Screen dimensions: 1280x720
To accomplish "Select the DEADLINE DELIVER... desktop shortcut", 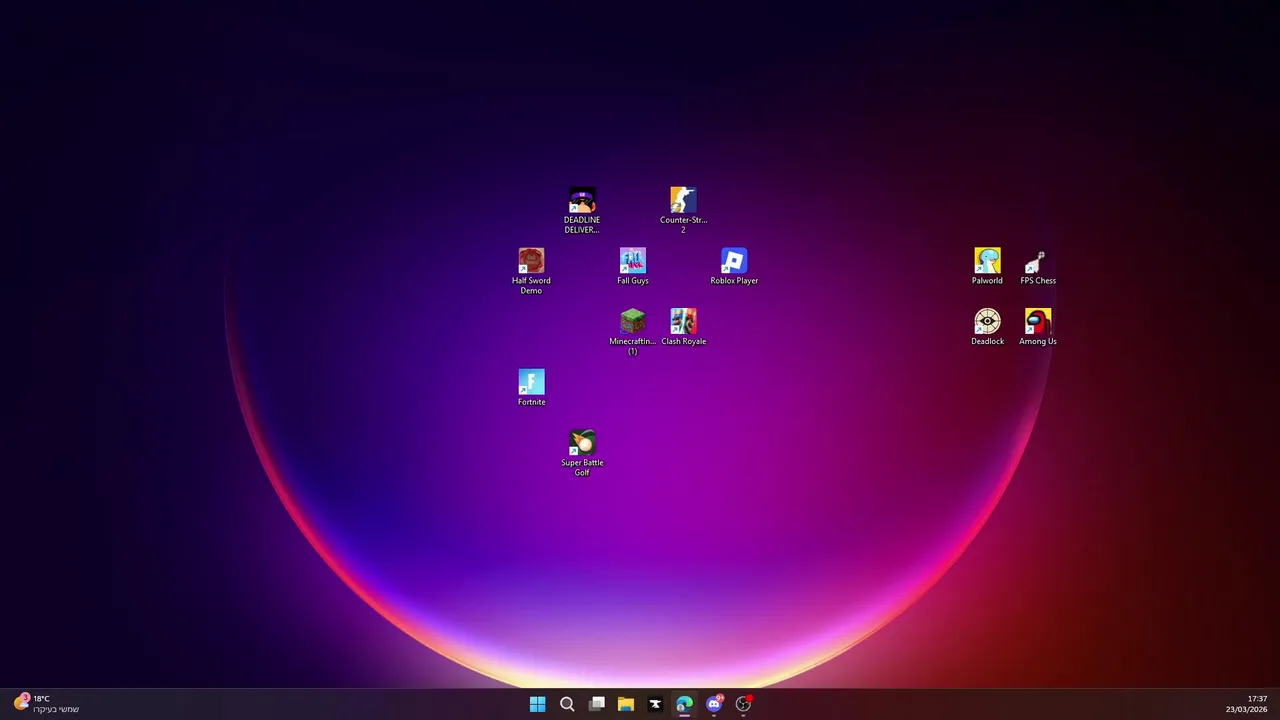I will [x=582, y=211].
